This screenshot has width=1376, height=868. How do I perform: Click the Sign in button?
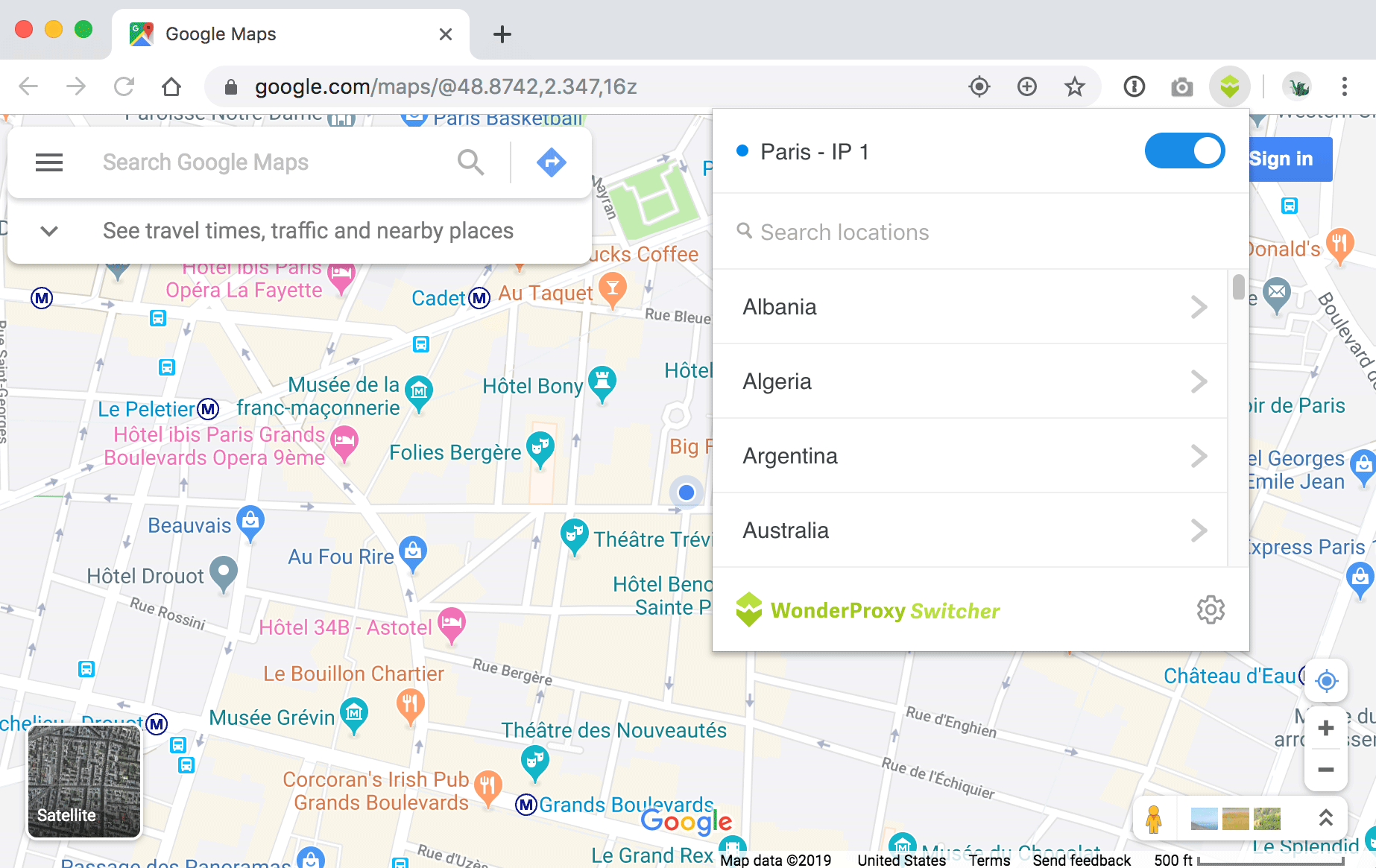pos(1291,159)
